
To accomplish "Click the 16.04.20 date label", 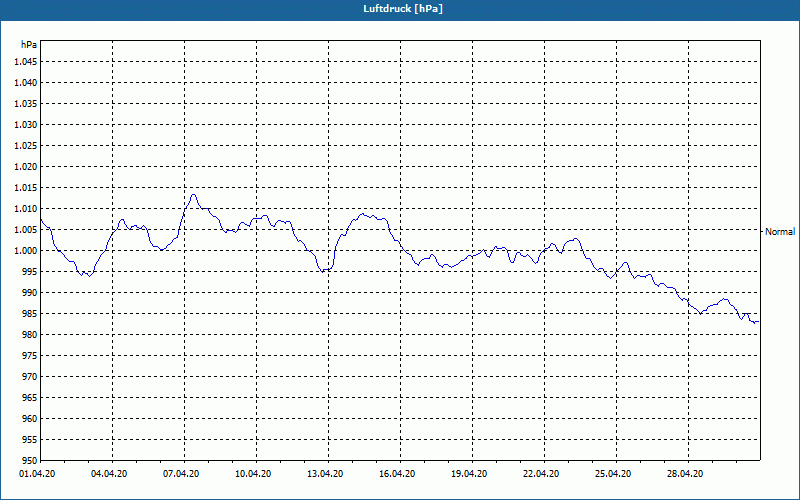I will pyautogui.click(x=397, y=474).
